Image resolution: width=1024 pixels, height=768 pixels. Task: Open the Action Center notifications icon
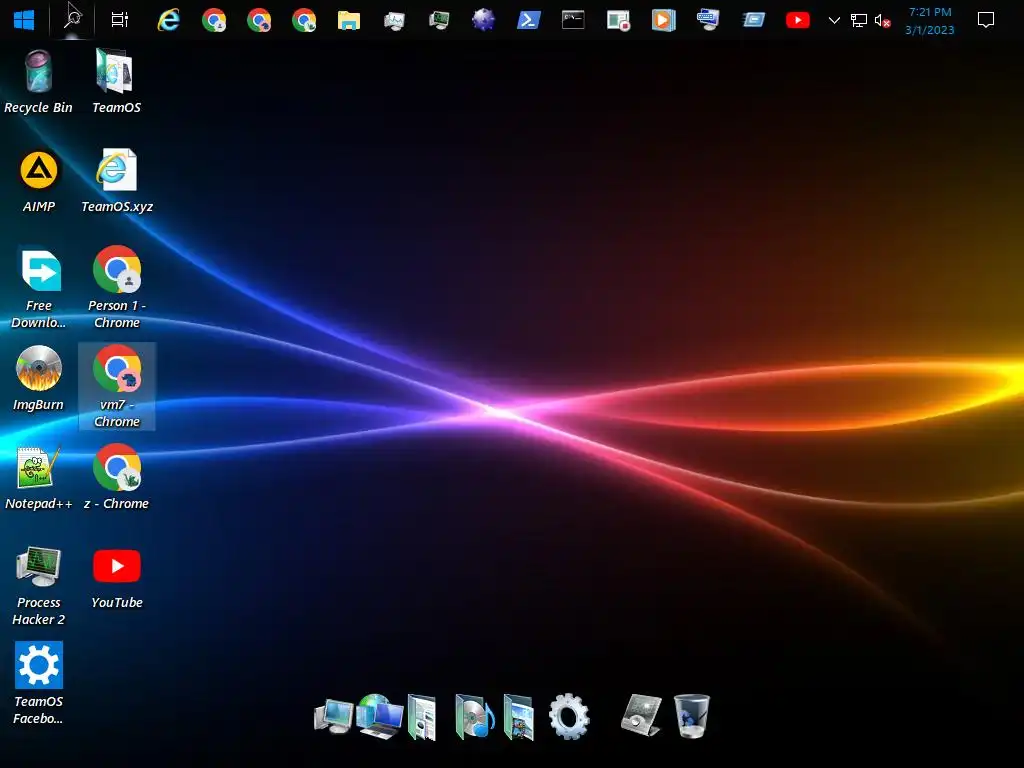(x=985, y=20)
